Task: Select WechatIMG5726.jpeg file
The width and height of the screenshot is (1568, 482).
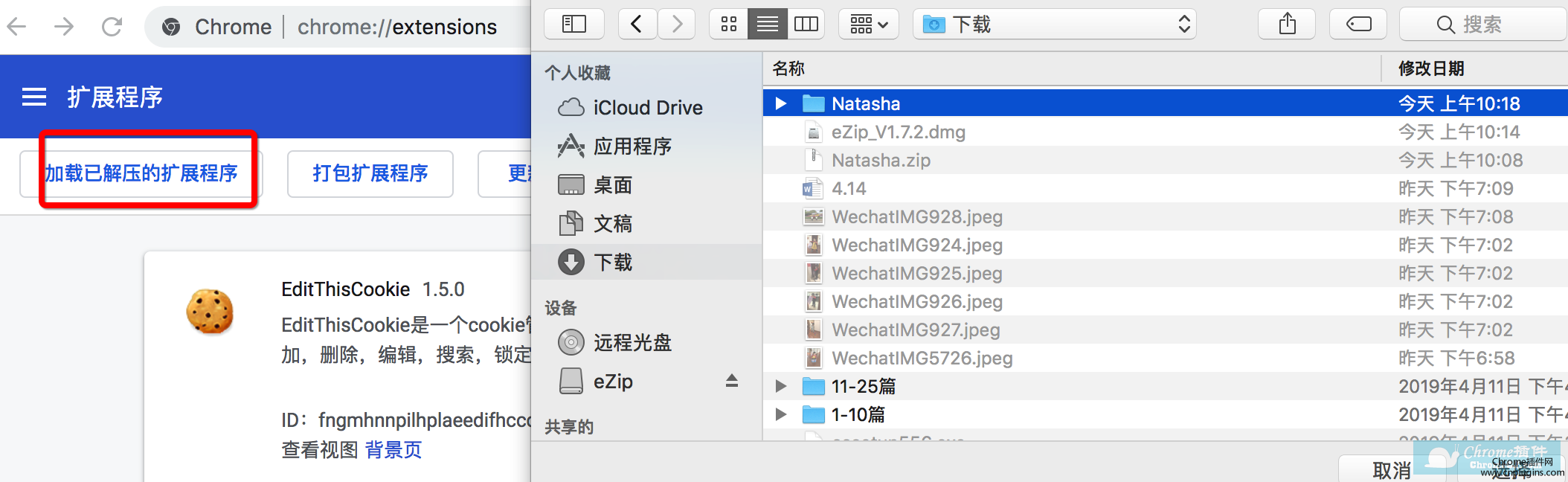Action: [1166, 358]
